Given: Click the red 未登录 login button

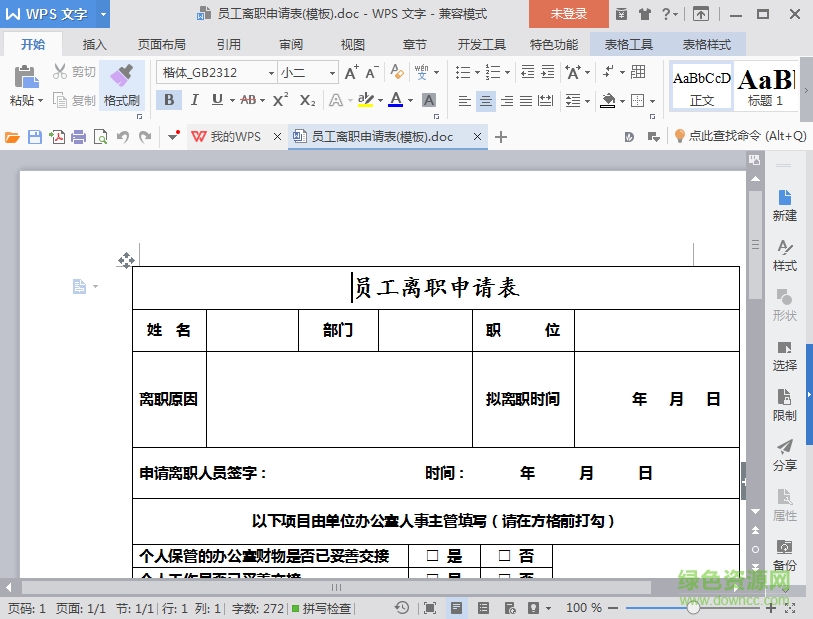Looking at the screenshot, I should [568, 15].
